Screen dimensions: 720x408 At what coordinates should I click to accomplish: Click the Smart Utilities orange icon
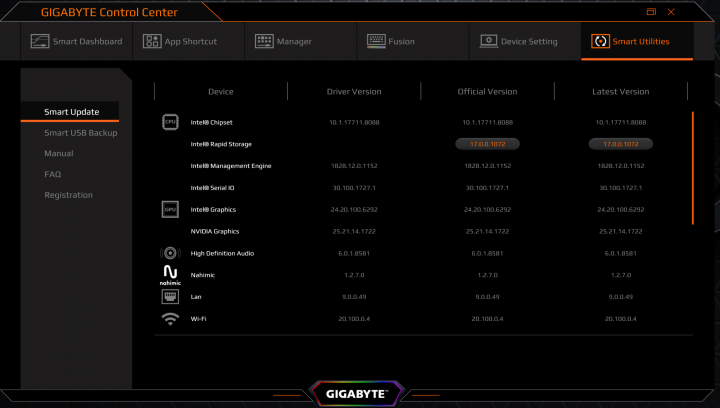pos(601,41)
